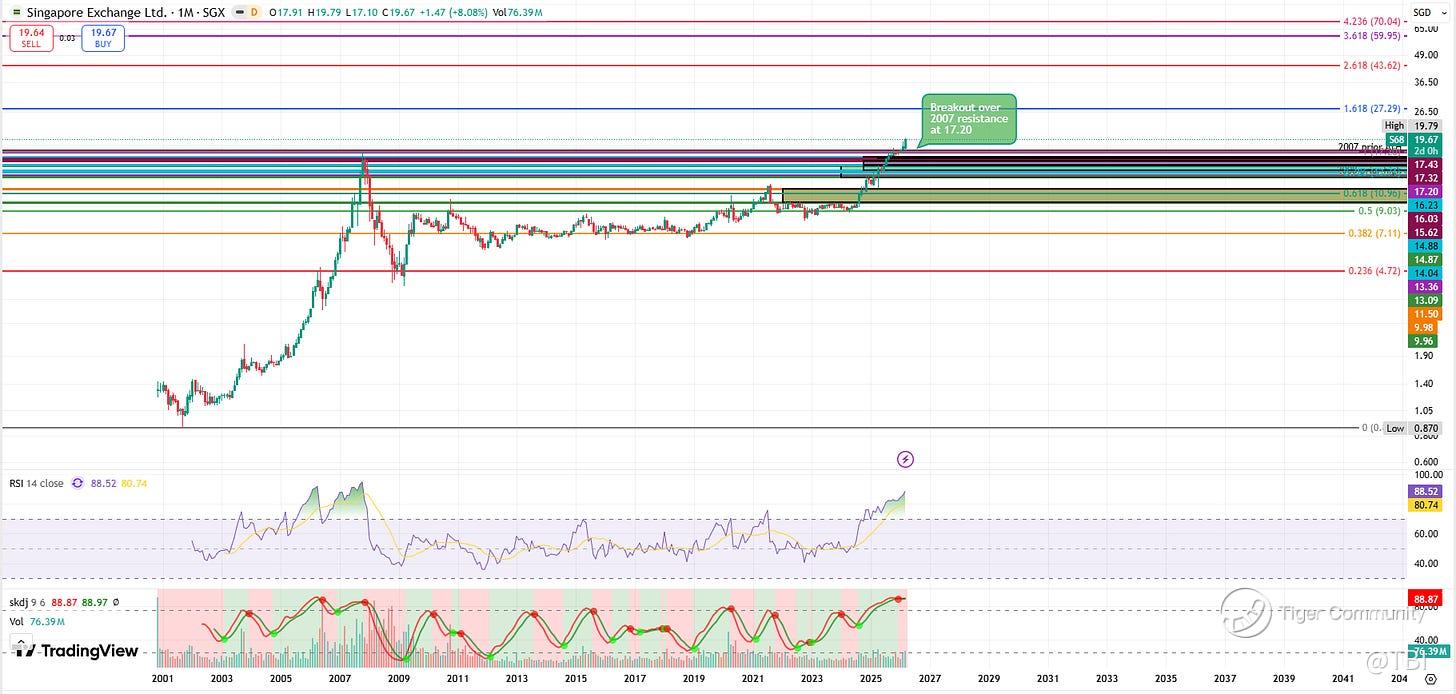The width and height of the screenshot is (1456, 694).
Task: Click the purple lightning bolt event icon
Action: pos(905,459)
